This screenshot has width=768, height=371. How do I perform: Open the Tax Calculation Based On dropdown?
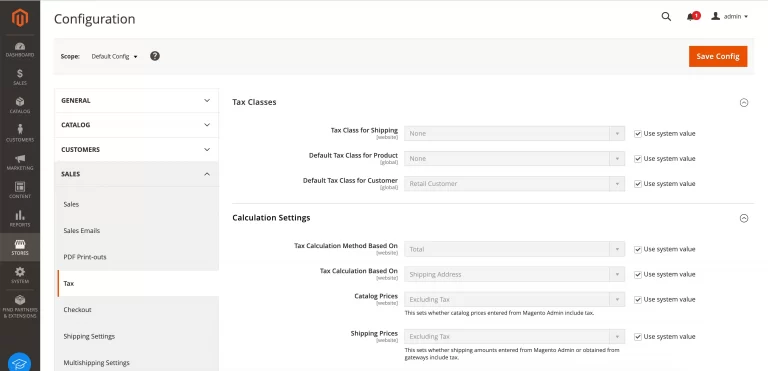point(514,274)
